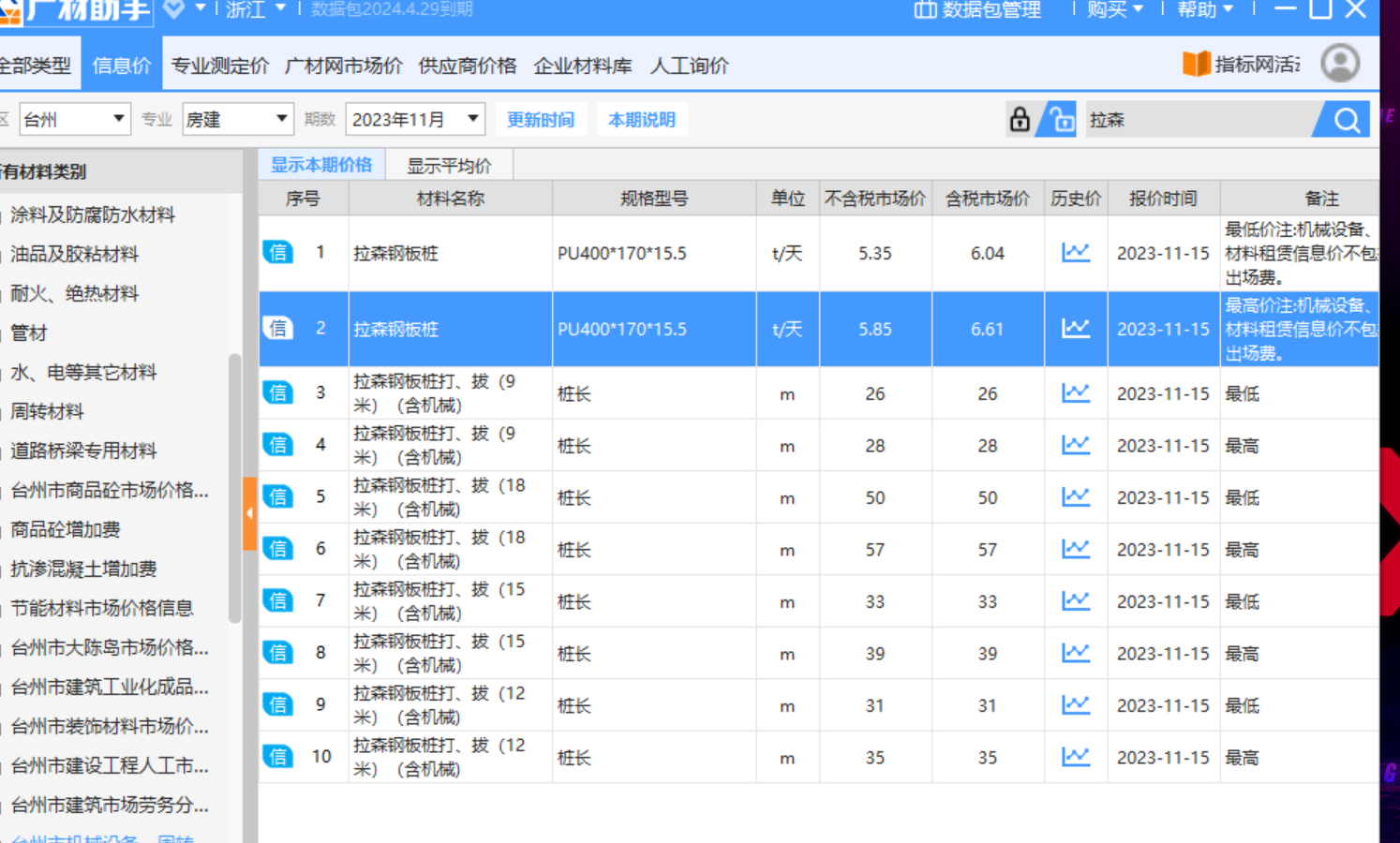Click 拉森钢板桩 name in row 1

pyautogui.click(x=395, y=253)
